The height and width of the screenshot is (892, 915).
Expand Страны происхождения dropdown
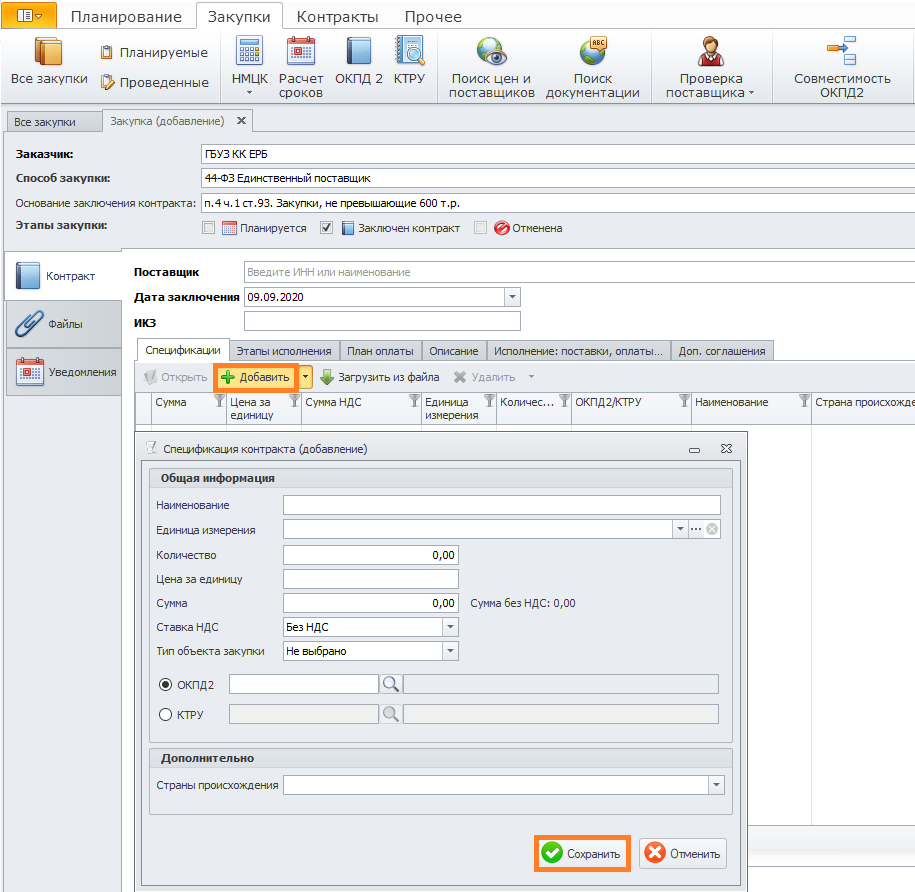tap(716, 785)
